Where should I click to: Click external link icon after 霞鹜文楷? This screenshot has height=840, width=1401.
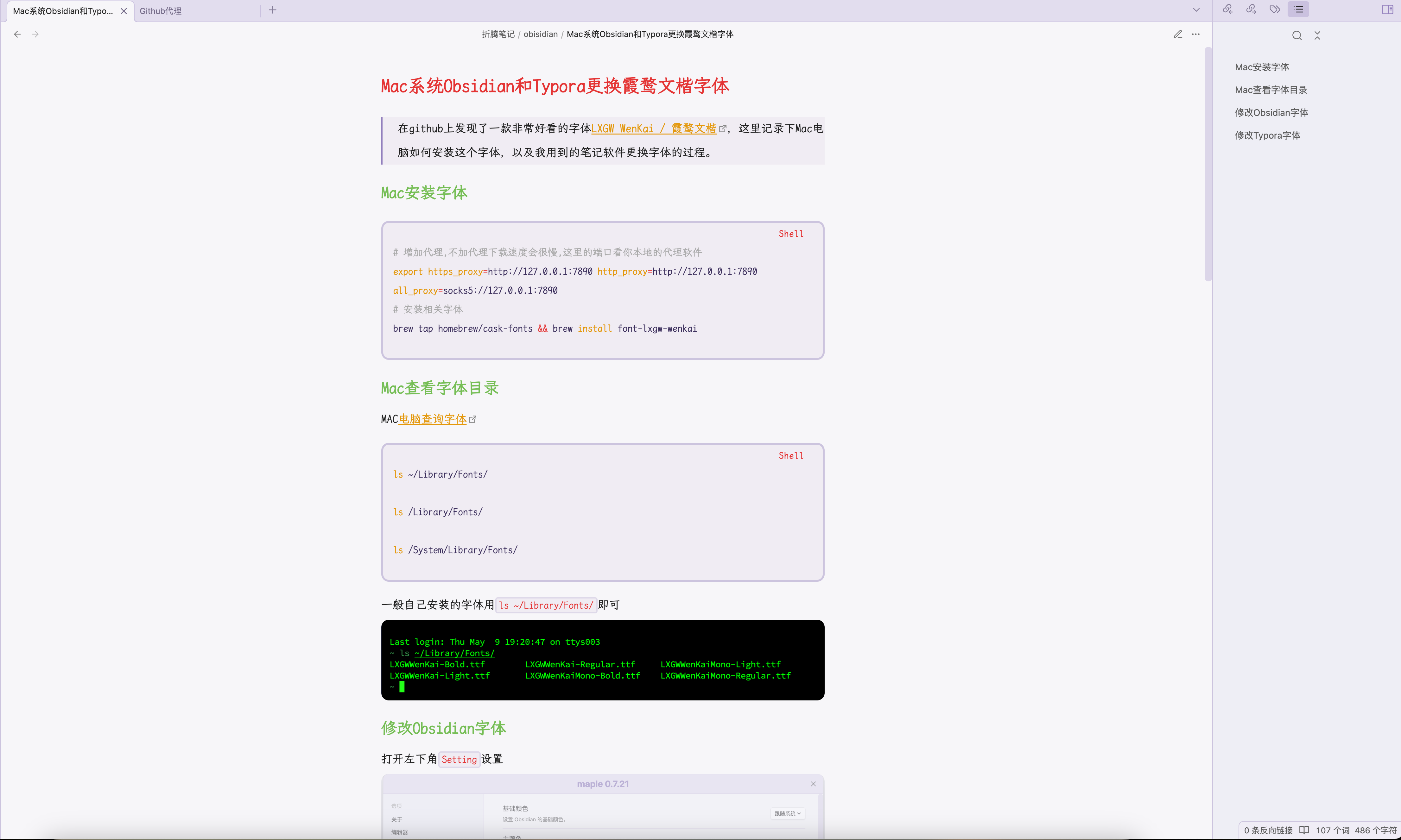tap(723, 130)
